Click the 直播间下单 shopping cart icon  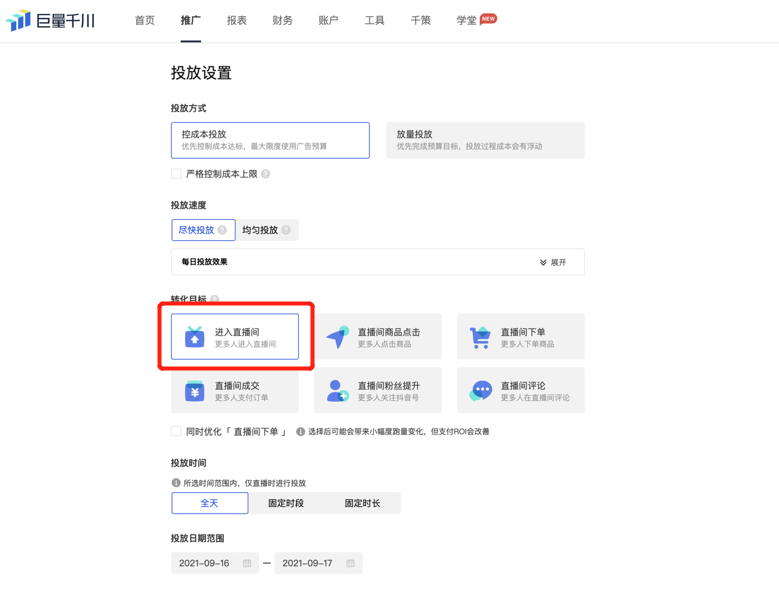(480, 337)
